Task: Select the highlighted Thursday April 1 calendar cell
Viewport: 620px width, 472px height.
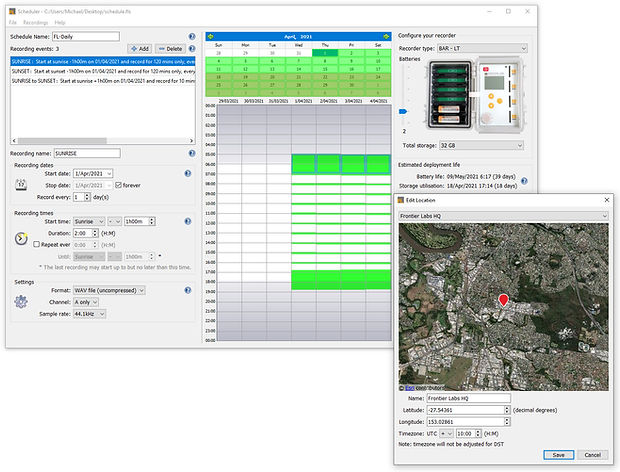Action: 325,53
